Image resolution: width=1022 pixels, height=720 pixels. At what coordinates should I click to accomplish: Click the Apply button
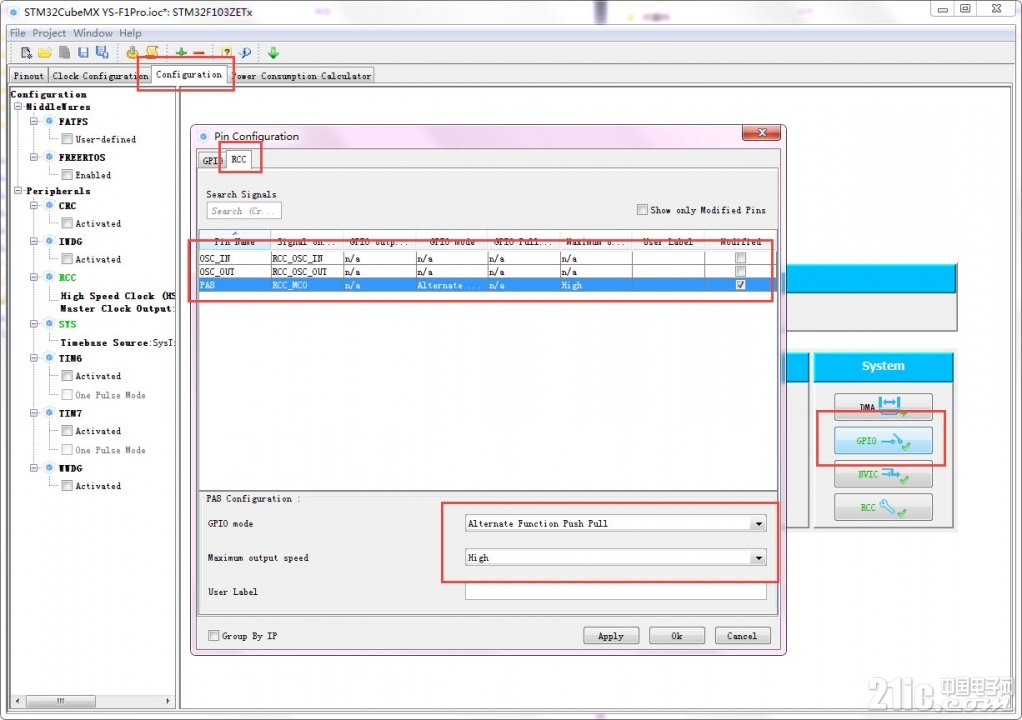click(611, 635)
